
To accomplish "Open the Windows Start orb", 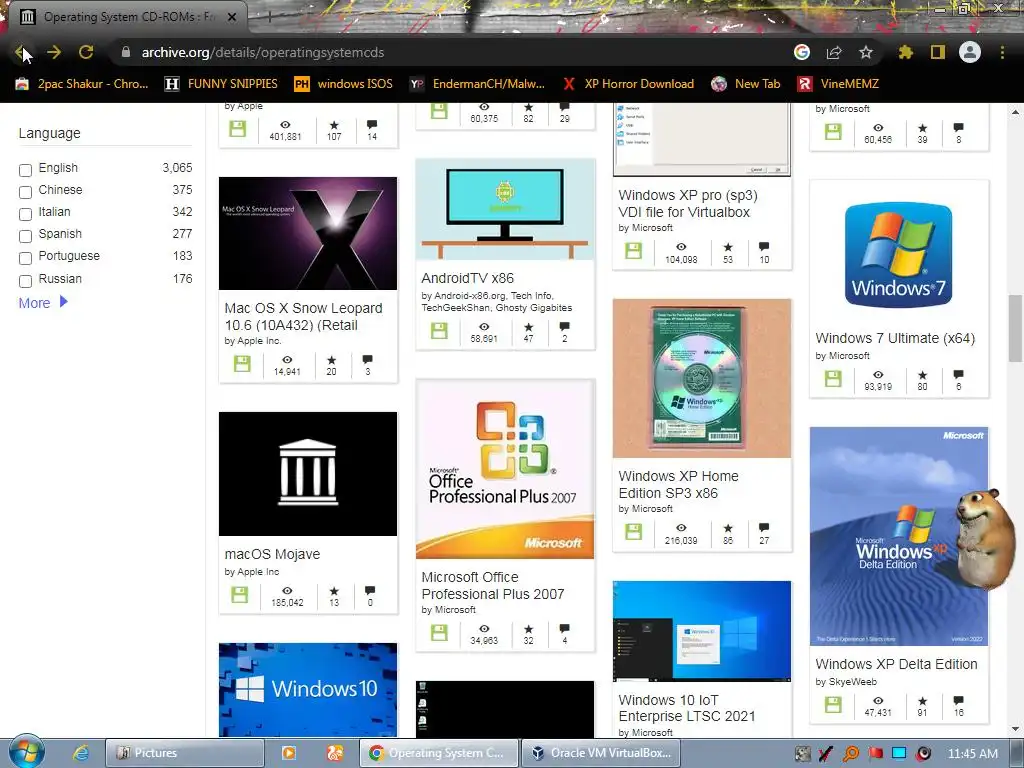I will pyautogui.click(x=26, y=752).
